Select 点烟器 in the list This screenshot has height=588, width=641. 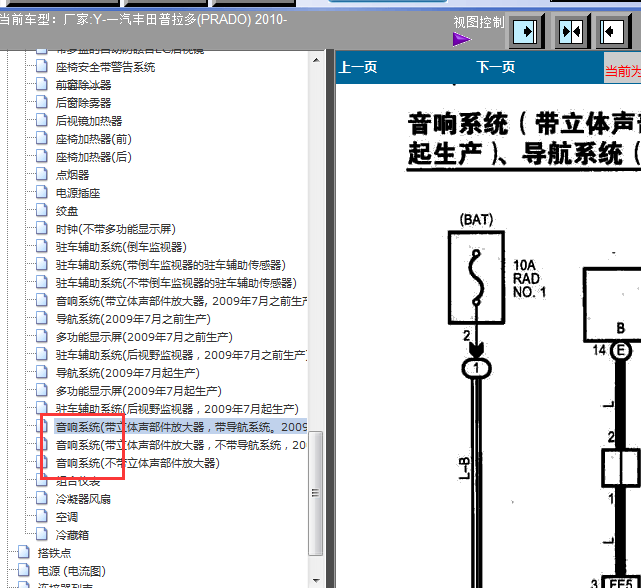pos(72,175)
